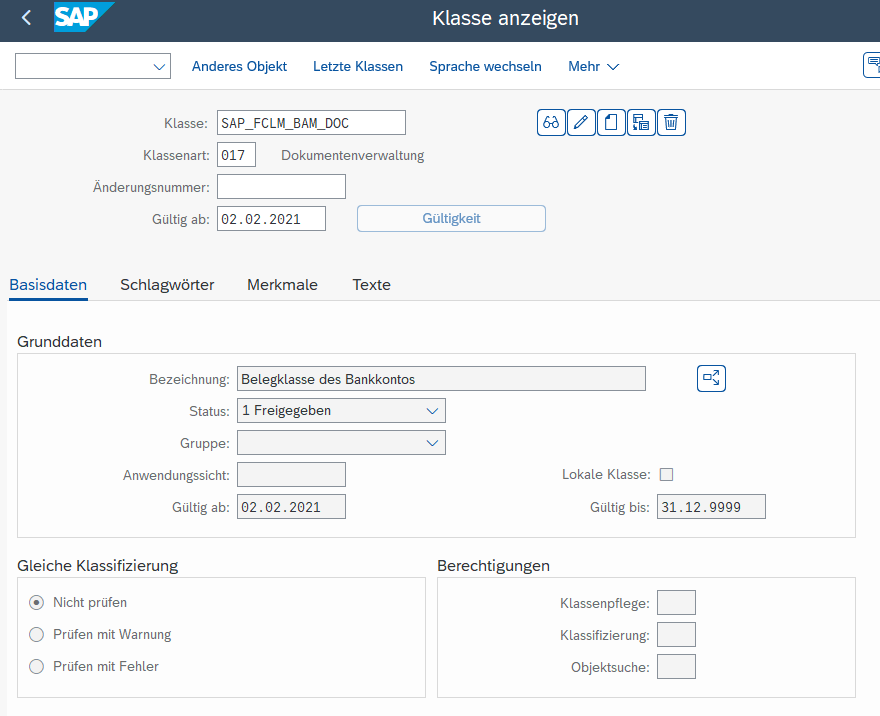
Task: Click into the Änderungsnummer input field
Action: [281, 187]
